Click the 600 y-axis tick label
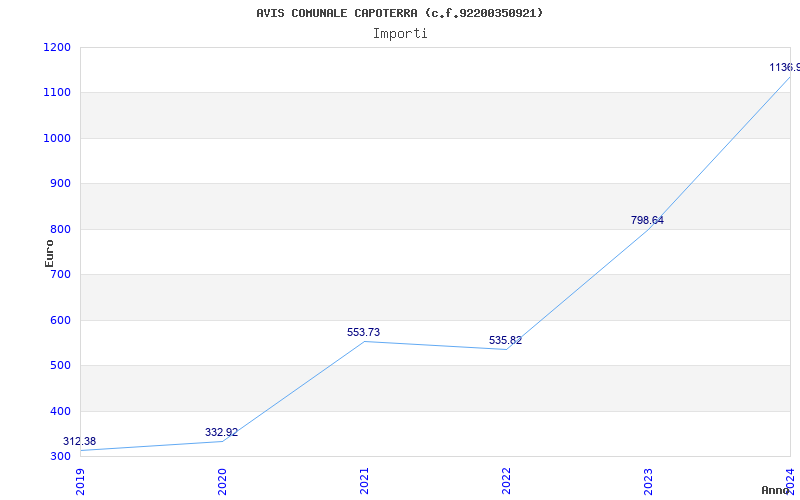Viewport: 800px width, 500px height. pyautogui.click(x=60, y=320)
